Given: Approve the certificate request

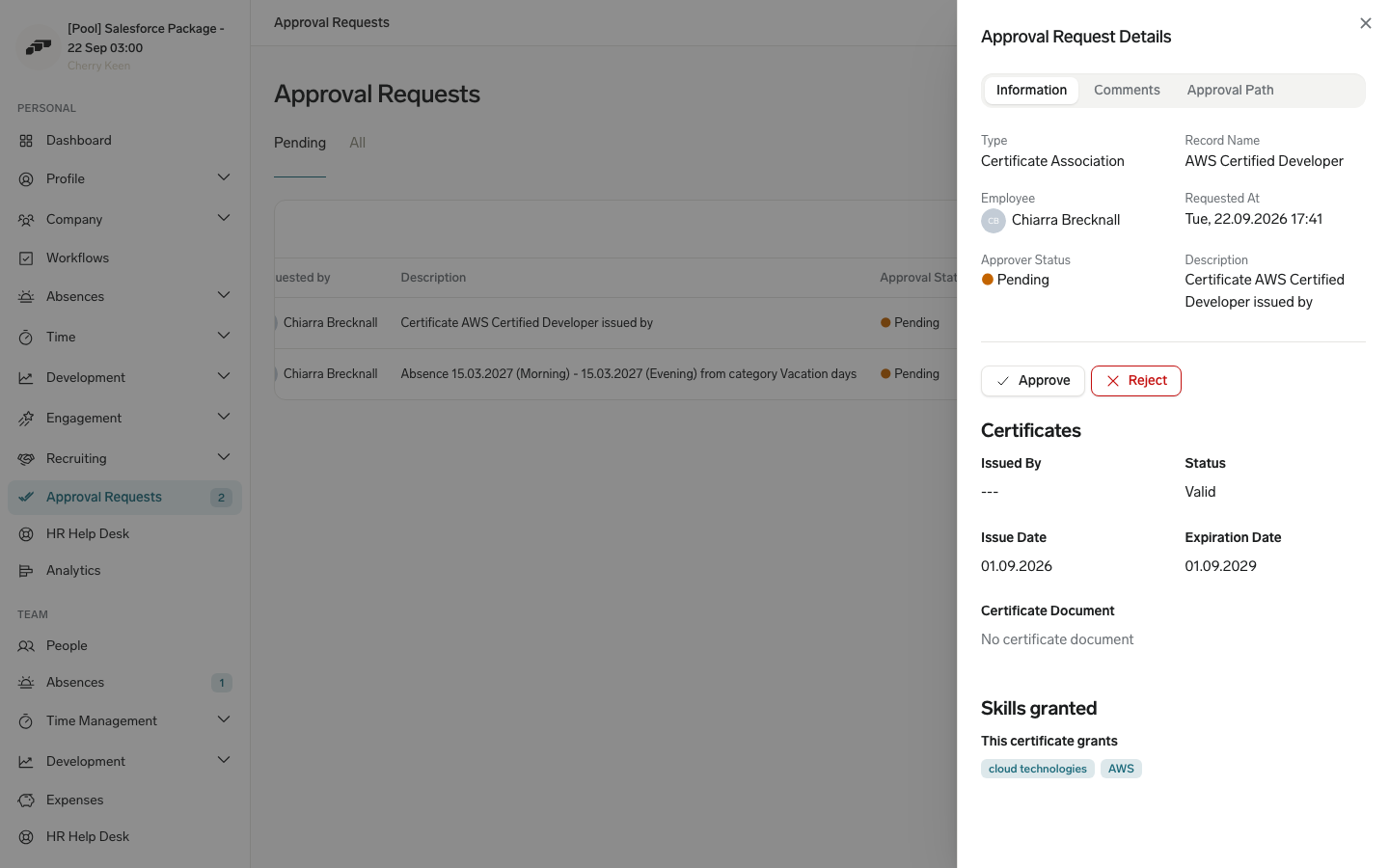Looking at the screenshot, I should pyautogui.click(x=1033, y=381).
